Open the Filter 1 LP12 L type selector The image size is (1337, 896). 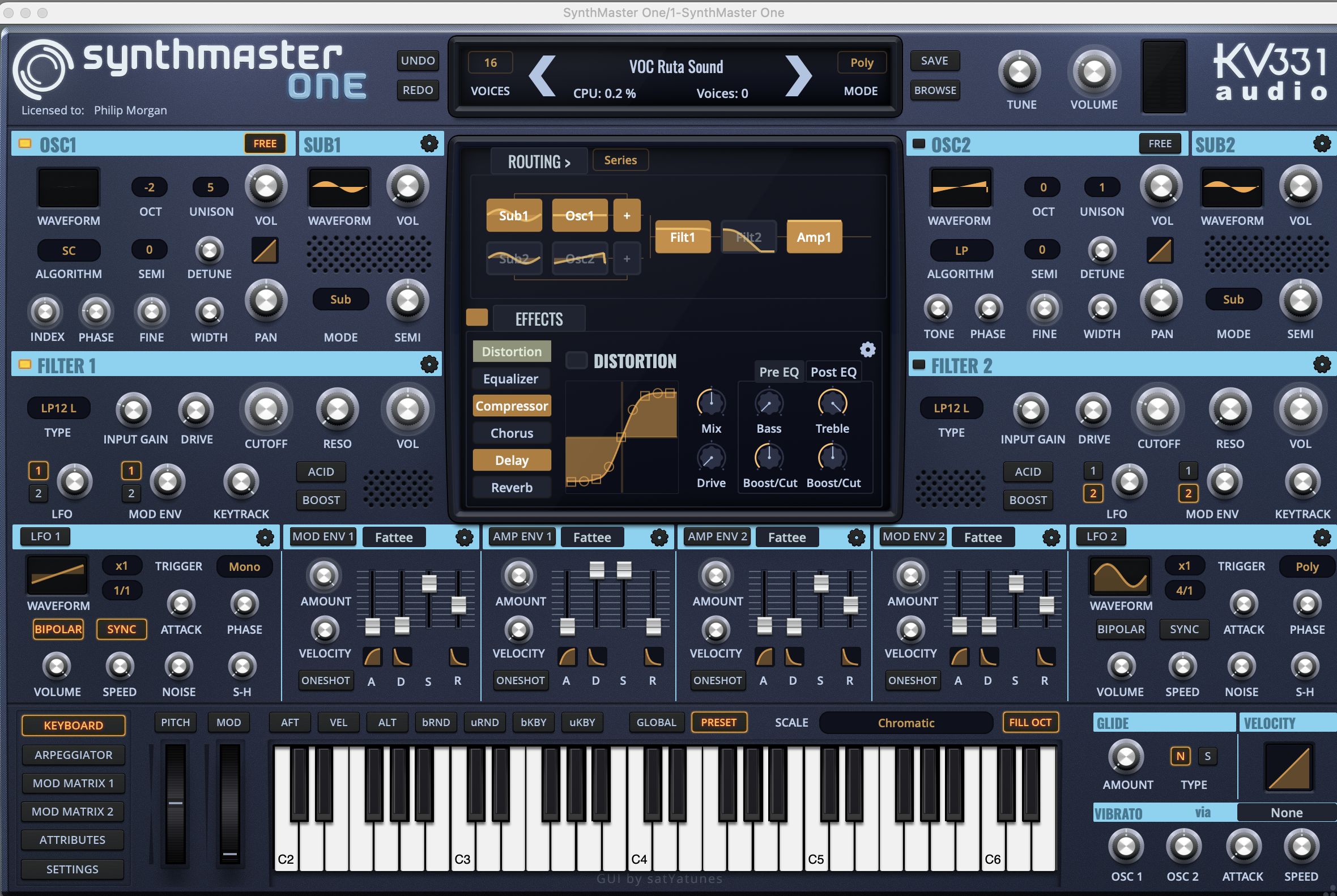[58, 408]
